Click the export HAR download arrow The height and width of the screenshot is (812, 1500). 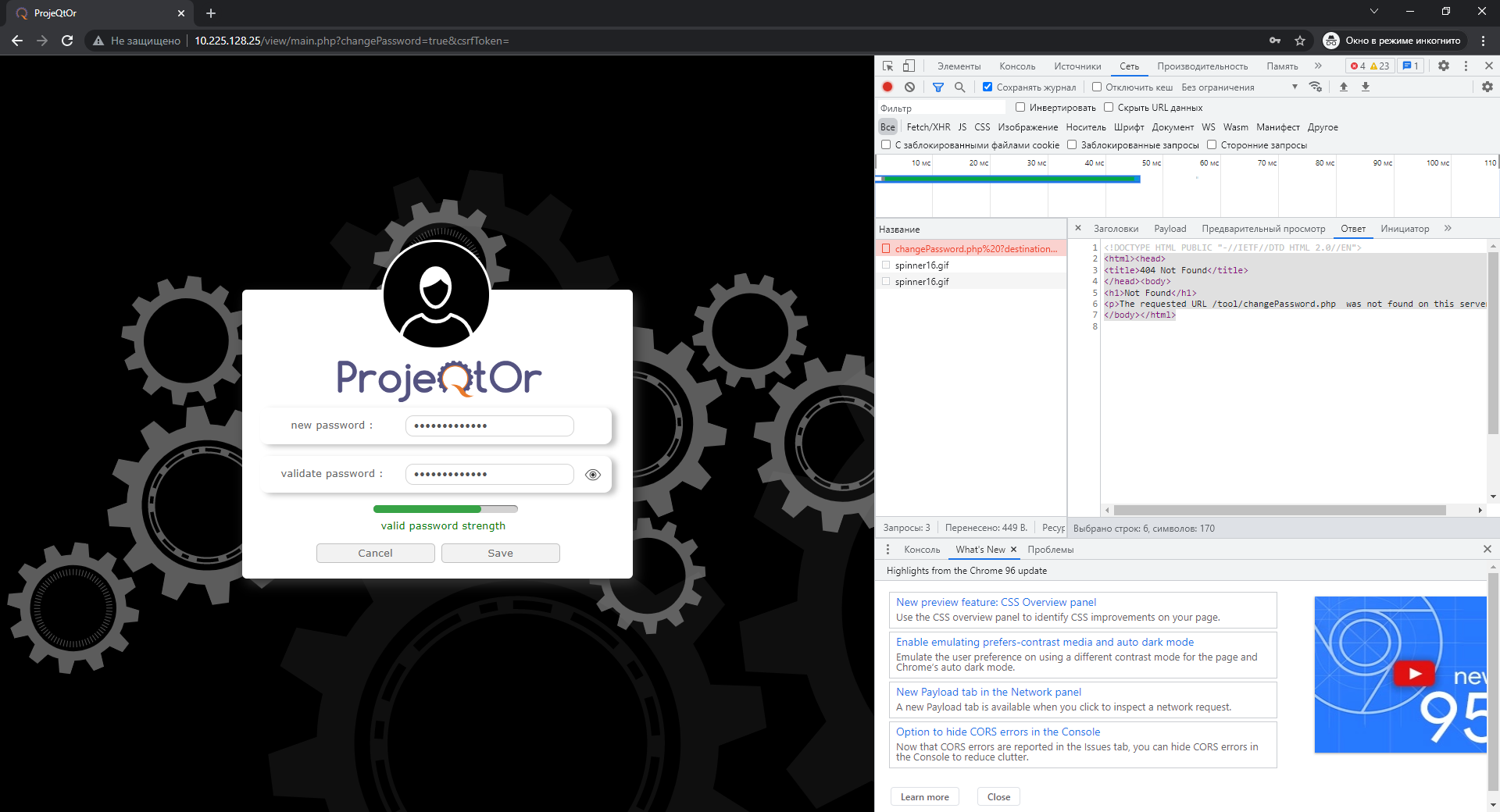click(1366, 87)
